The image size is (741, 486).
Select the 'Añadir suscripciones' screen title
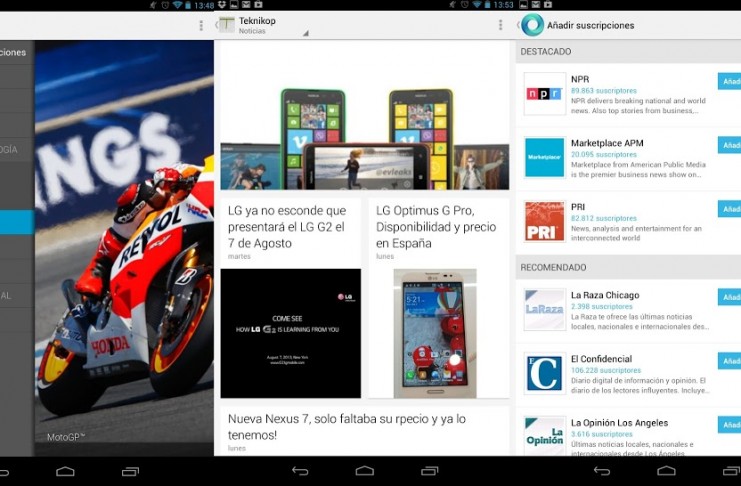pyautogui.click(x=591, y=26)
